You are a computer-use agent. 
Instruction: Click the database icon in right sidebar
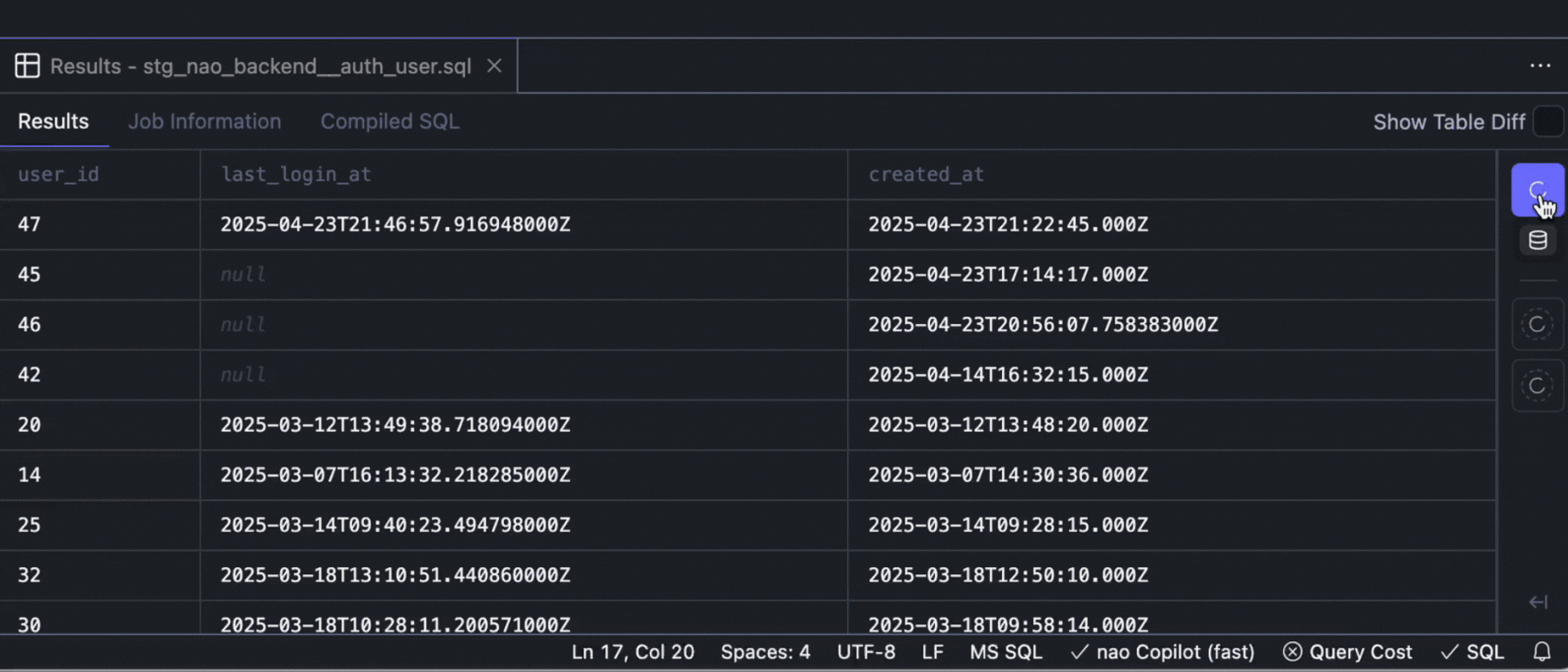1537,240
